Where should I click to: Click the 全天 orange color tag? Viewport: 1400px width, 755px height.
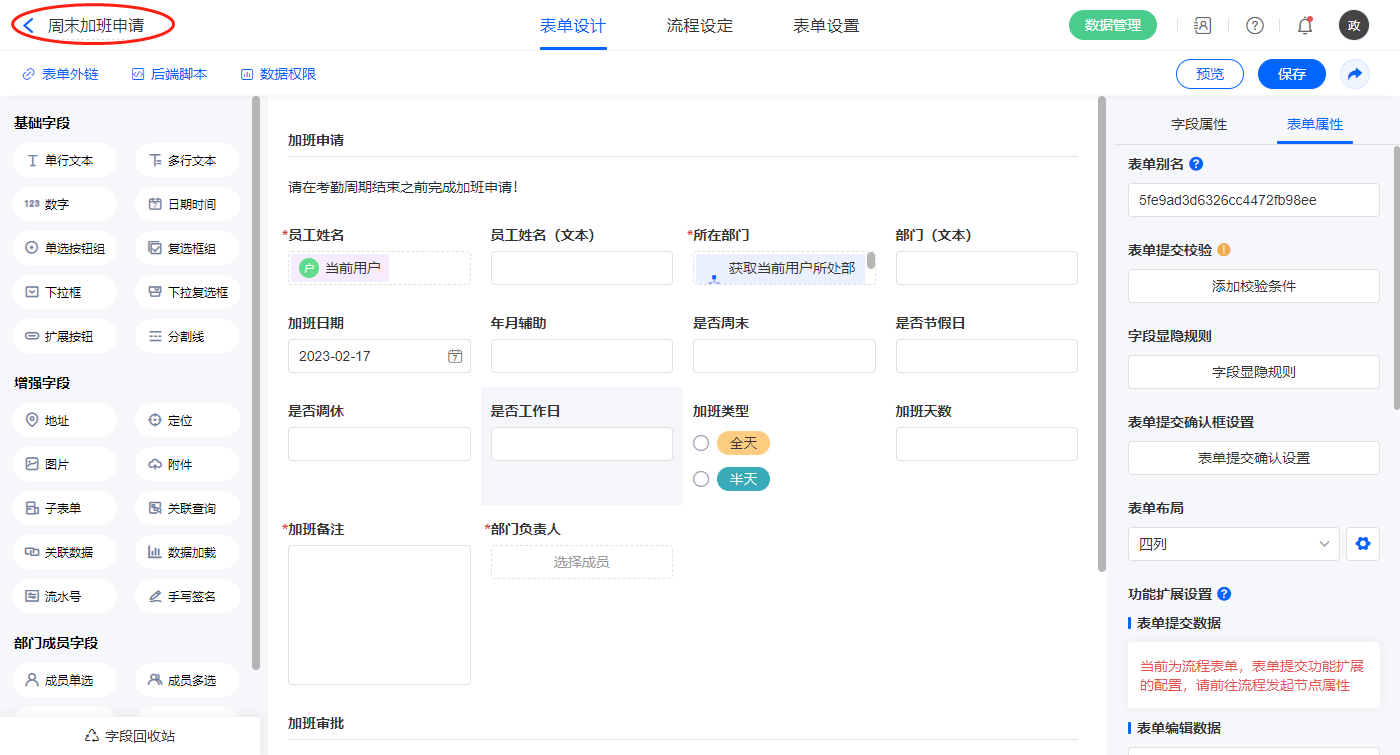tap(743, 443)
